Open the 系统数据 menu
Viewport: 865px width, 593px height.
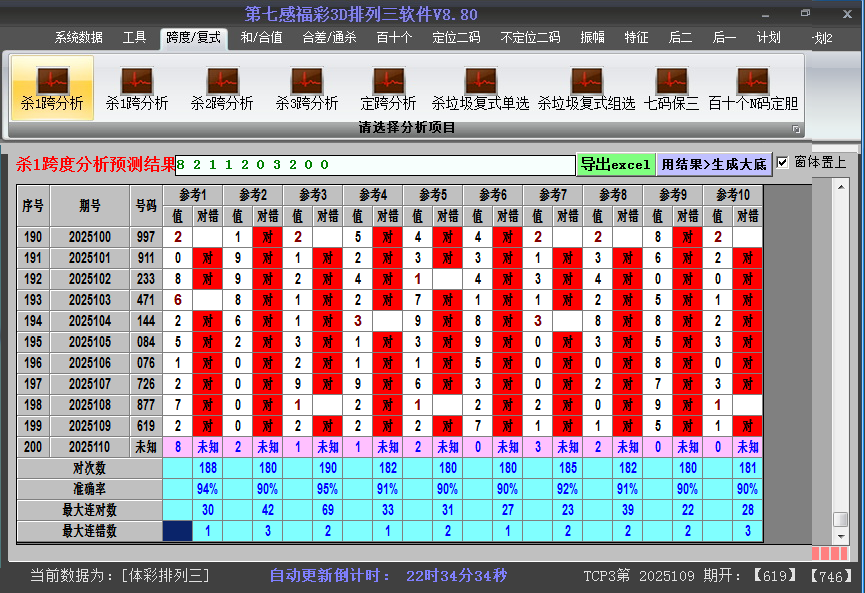pyautogui.click(x=78, y=38)
